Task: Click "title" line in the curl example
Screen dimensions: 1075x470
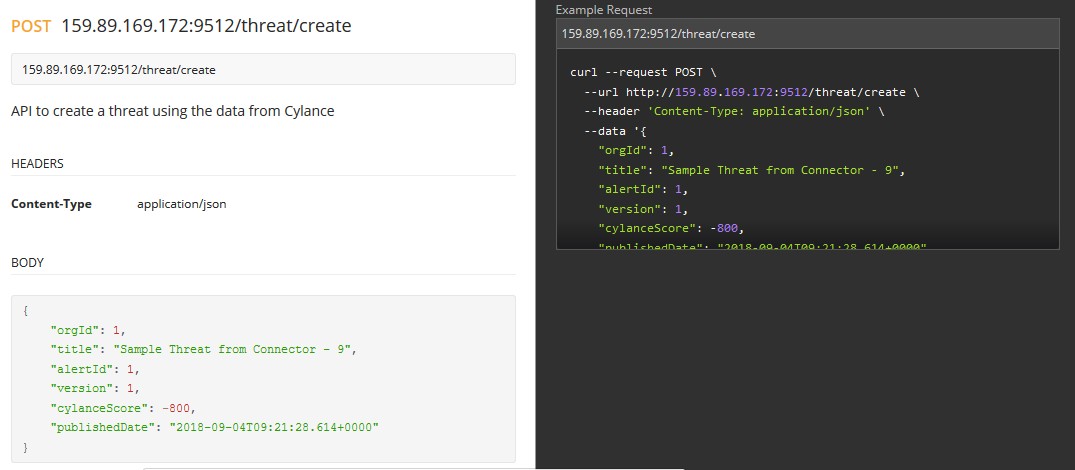Action: (x=752, y=170)
